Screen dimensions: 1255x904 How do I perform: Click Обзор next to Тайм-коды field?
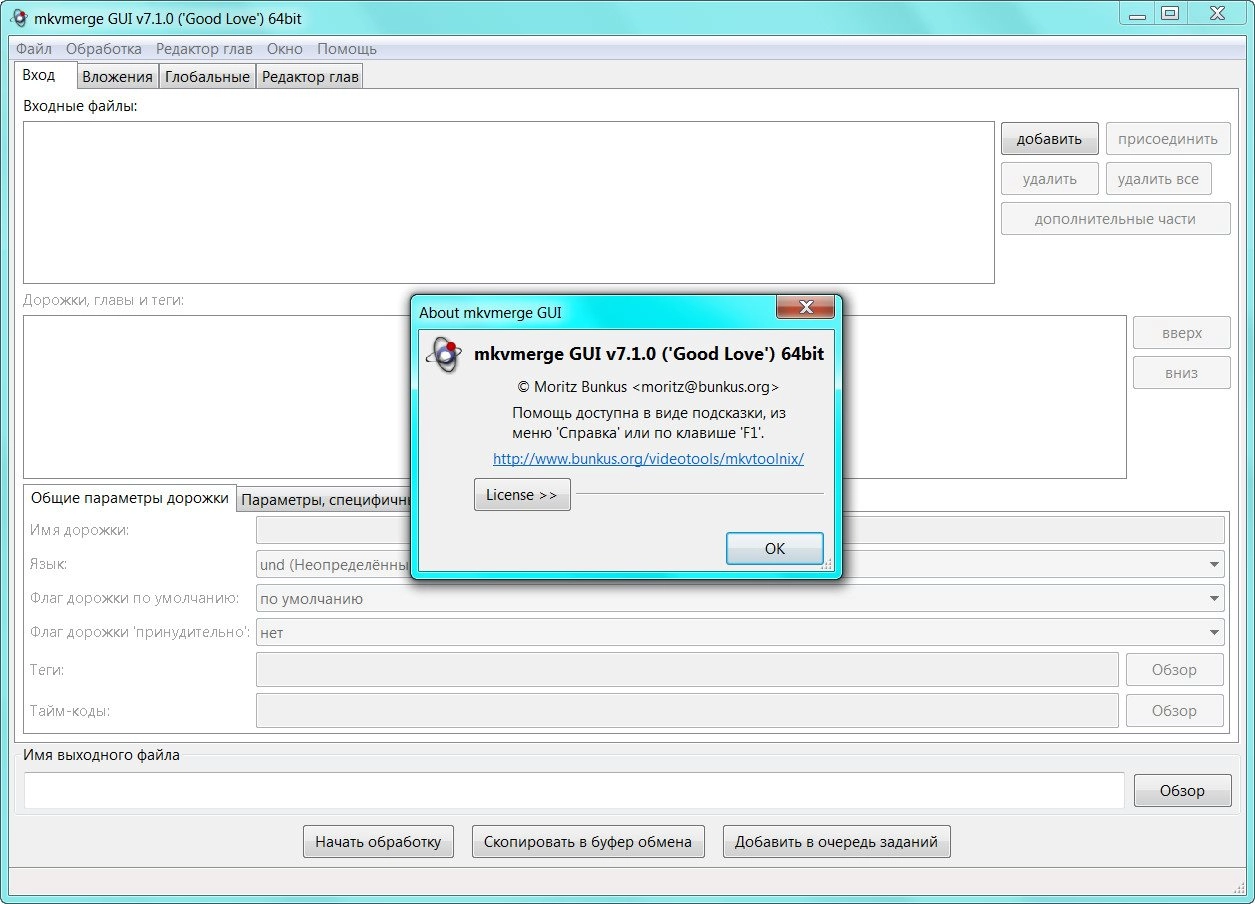[1174, 711]
